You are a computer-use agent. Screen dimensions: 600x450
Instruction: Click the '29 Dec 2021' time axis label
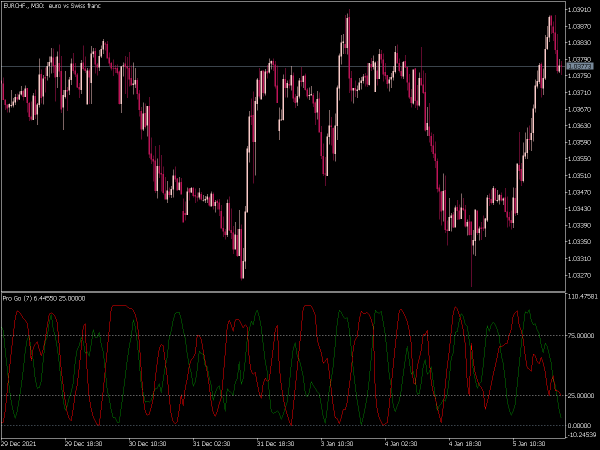point(19,444)
